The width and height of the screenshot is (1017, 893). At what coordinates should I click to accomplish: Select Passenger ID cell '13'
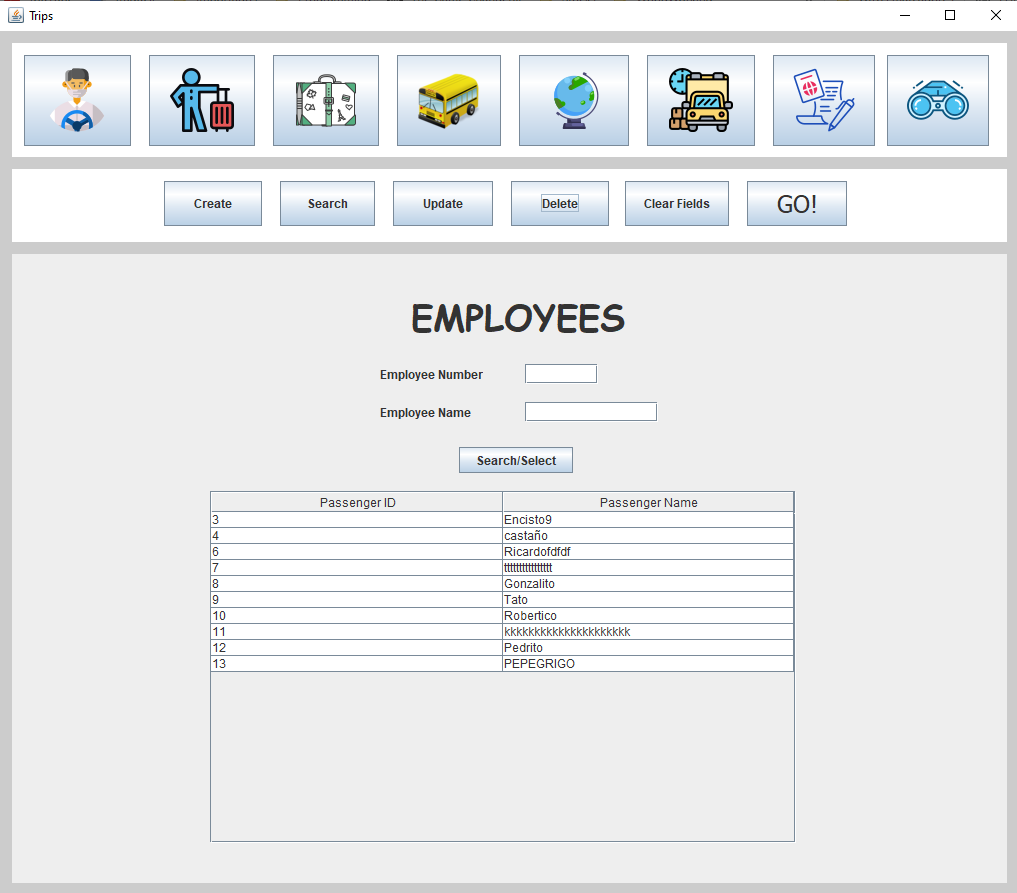click(x=357, y=663)
